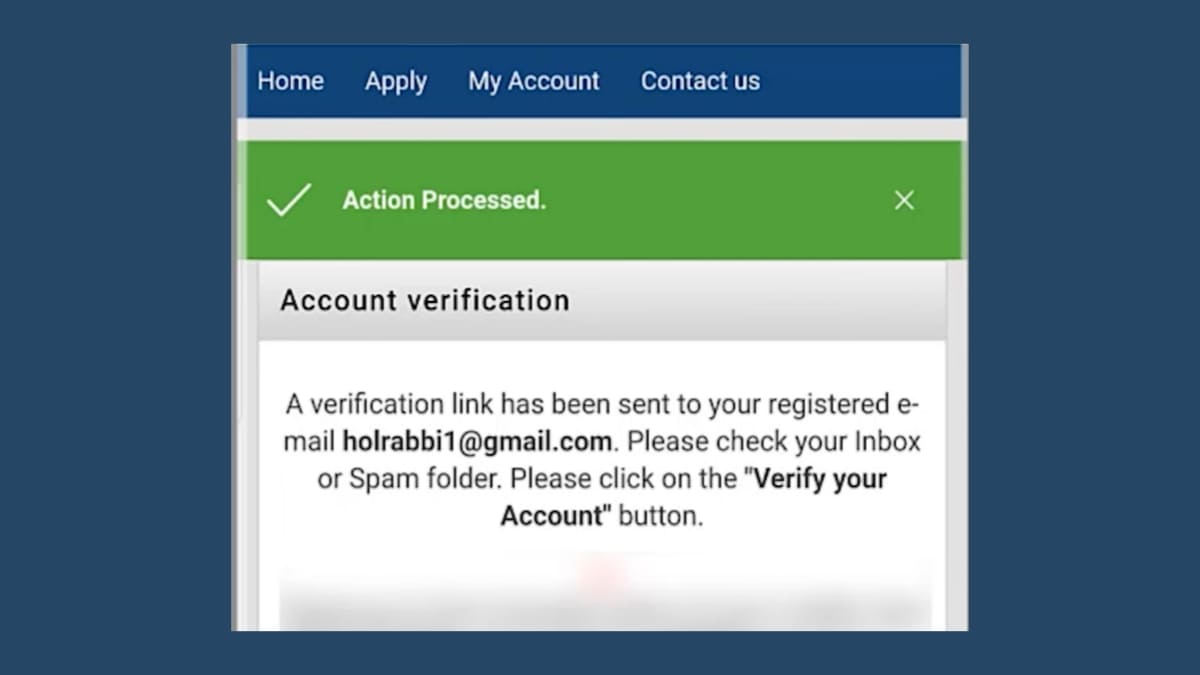The height and width of the screenshot is (675, 1200).
Task: Click the bold "Verify your Account" text
Action: coord(818,478)
